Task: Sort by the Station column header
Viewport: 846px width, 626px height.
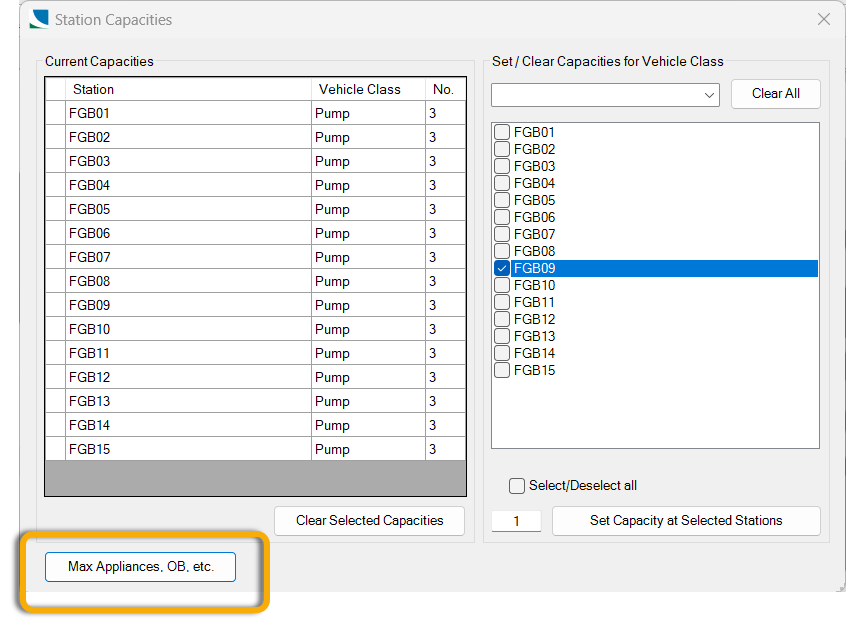Action: click(x=188, y=89)
